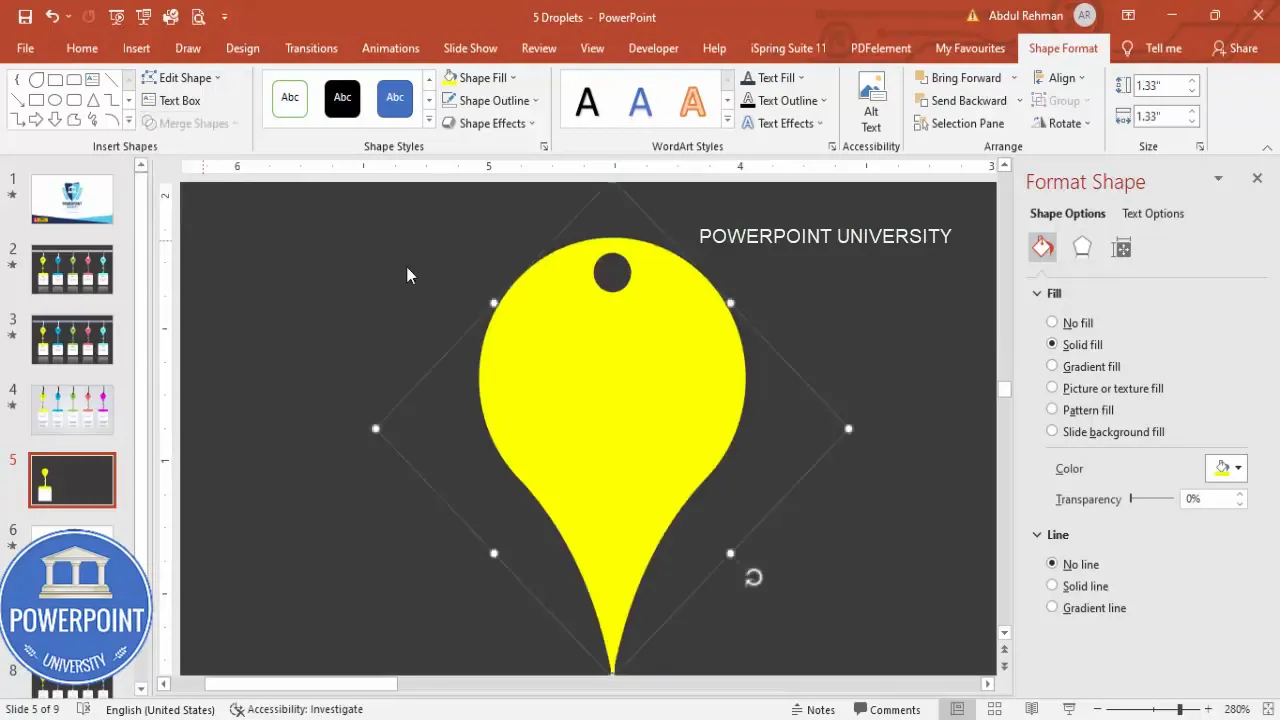Image resolution: width=1280 pixels, height=720 pixels.
Task: Click the zoom slider in status bar
Action: coord(1160,709)
